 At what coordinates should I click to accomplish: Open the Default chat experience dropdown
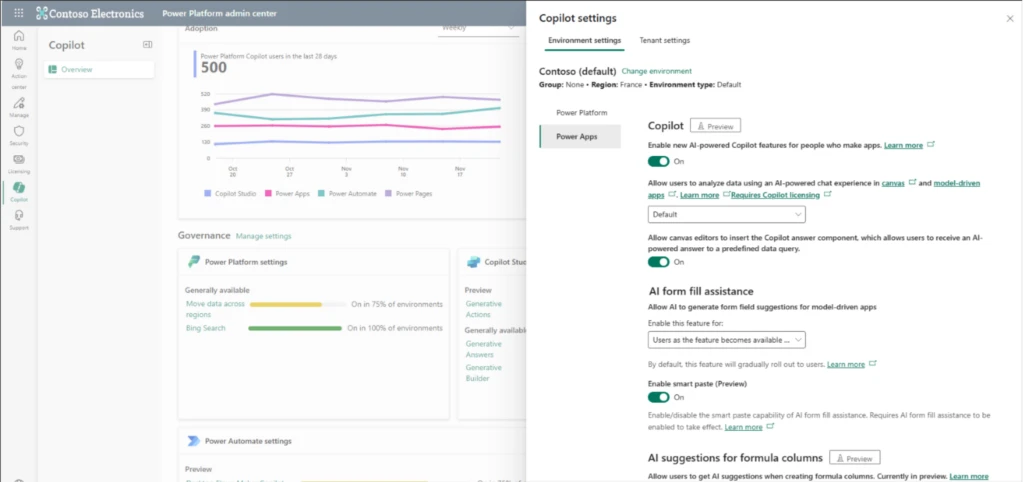726,214
